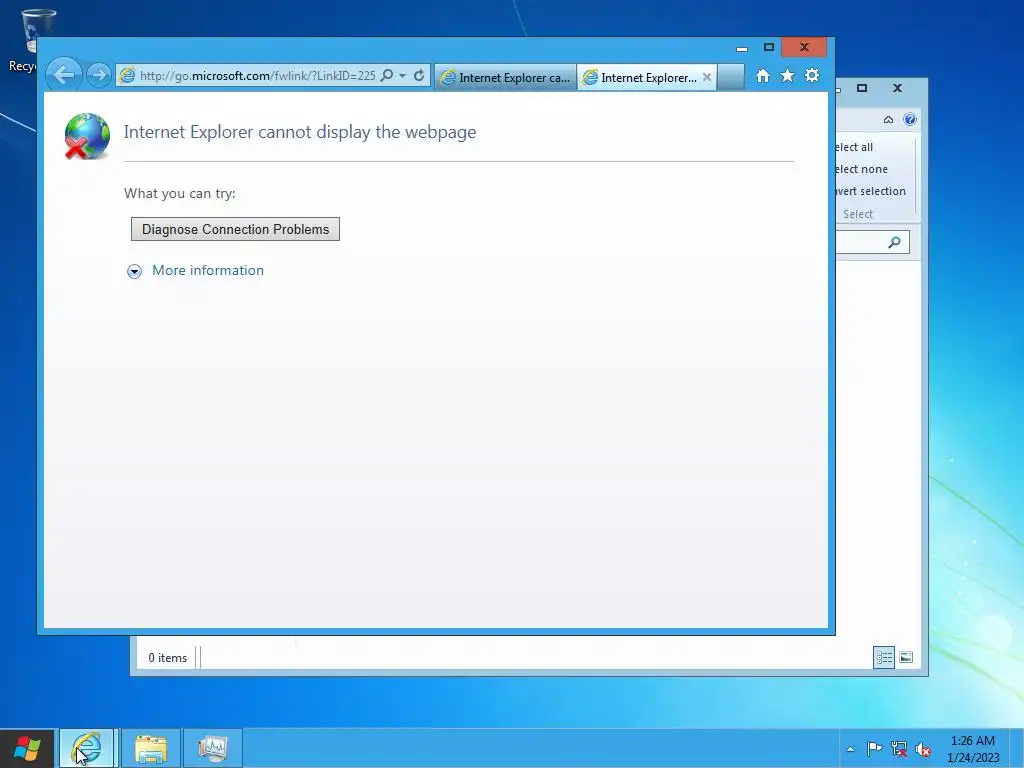Click the Action Center flag icon
The width and height of the screenshot is (1024, 768).
click(x=874, y=748)
